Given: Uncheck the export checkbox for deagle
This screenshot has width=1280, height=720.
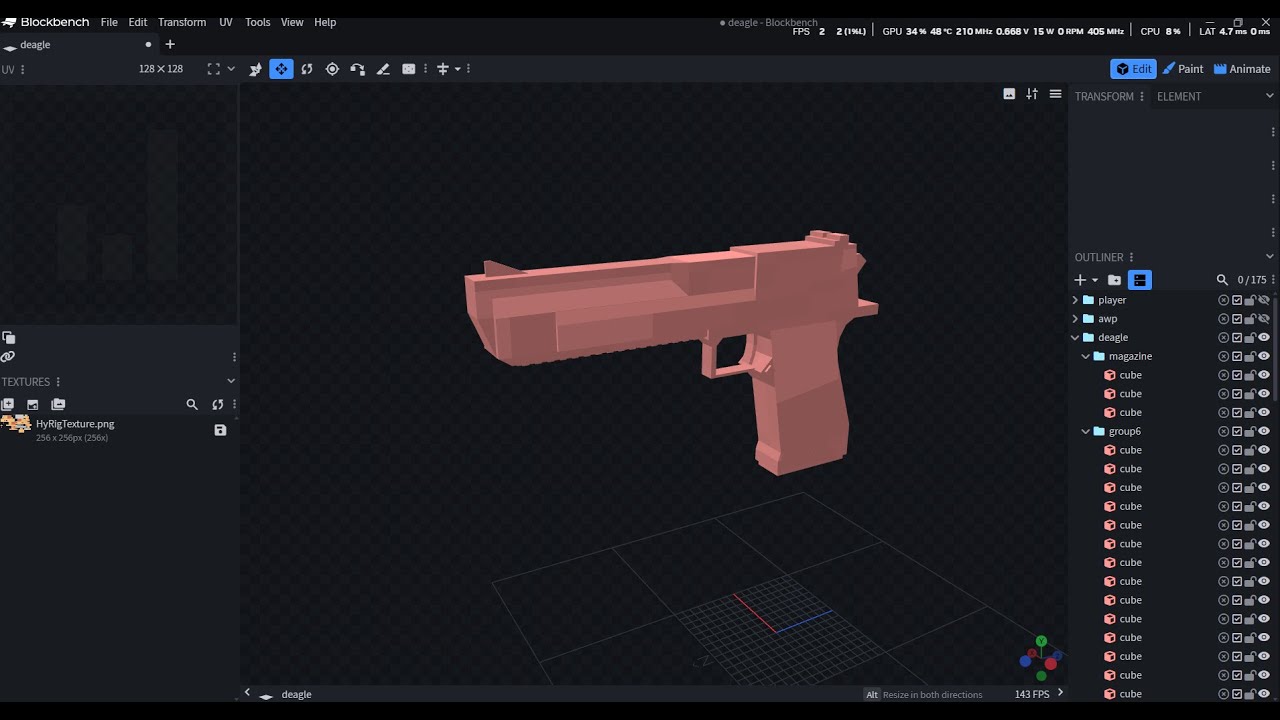Looking at the screenshot, I should pos(1237,338).
